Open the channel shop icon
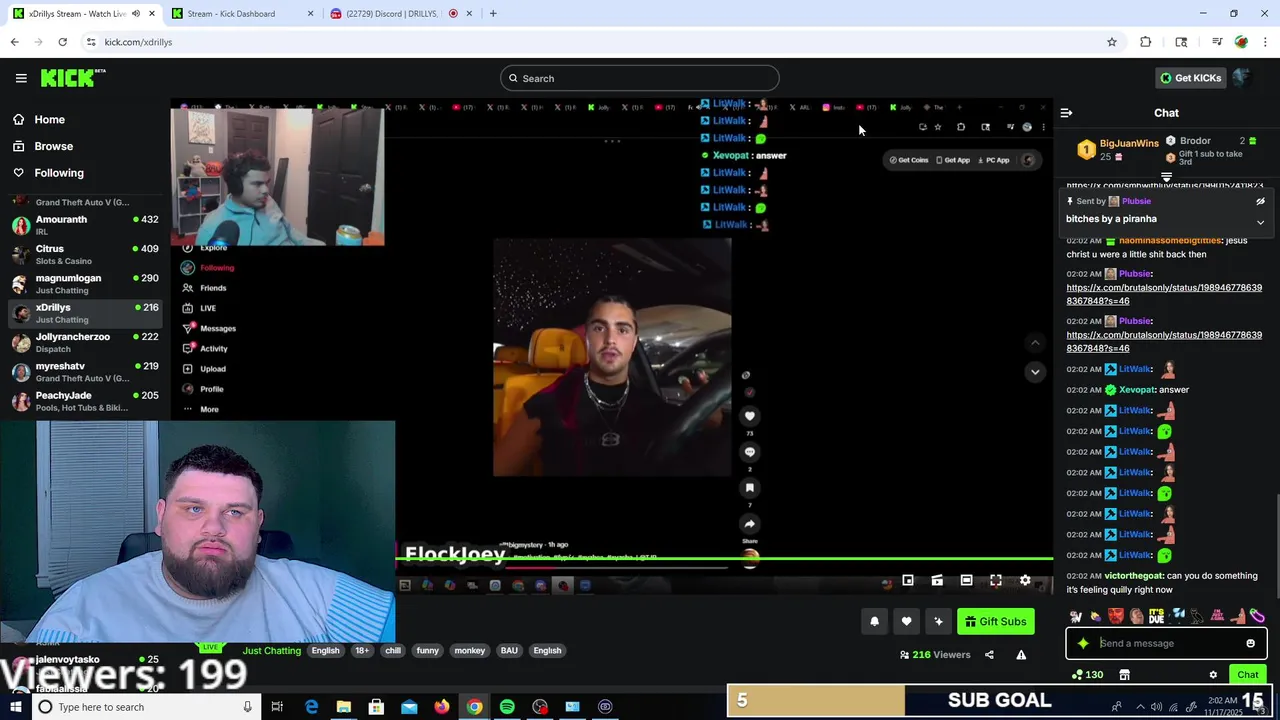Image resolution: width=1280 pixels, height=720 pixels. tap(1124, 675)
